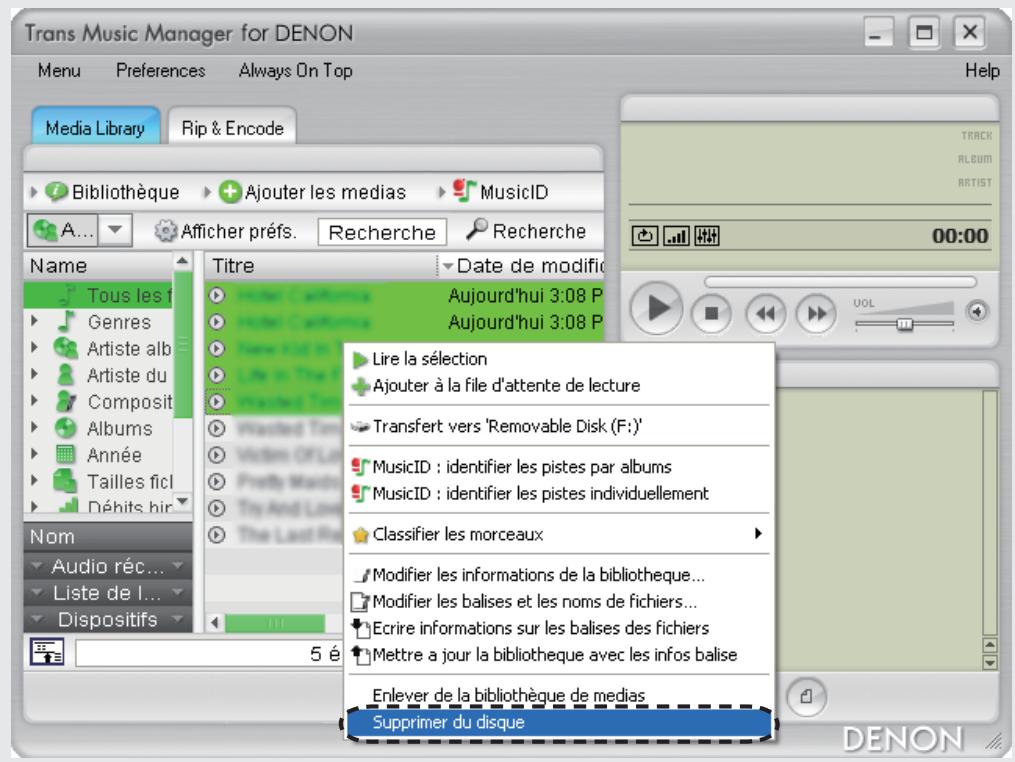Screen dimensions: 1015x762
Task: Click the Albums disc icon
Action: point(65,428)
